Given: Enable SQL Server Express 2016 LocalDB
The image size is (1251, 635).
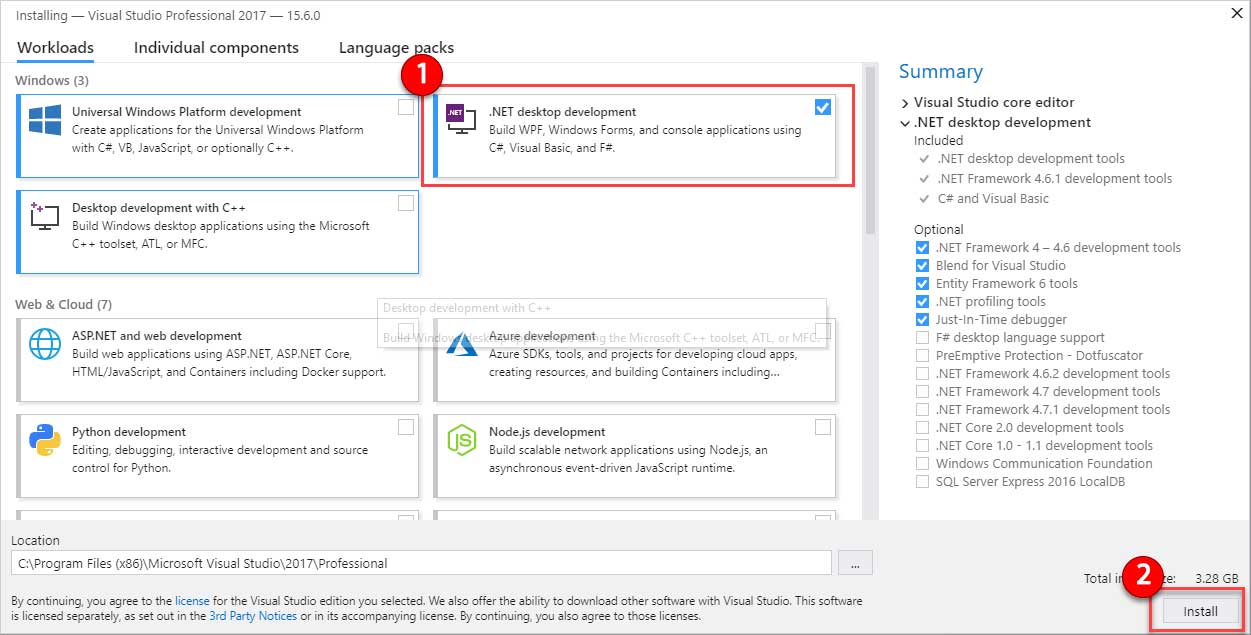Looking at the screenshot, I should coord(922,481).
